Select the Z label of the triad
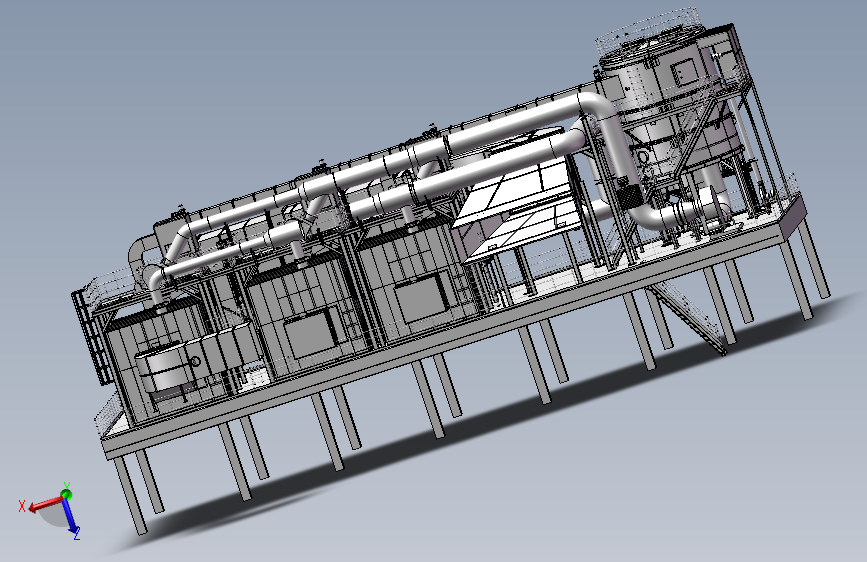867x562 pixels. pos(77,533)
